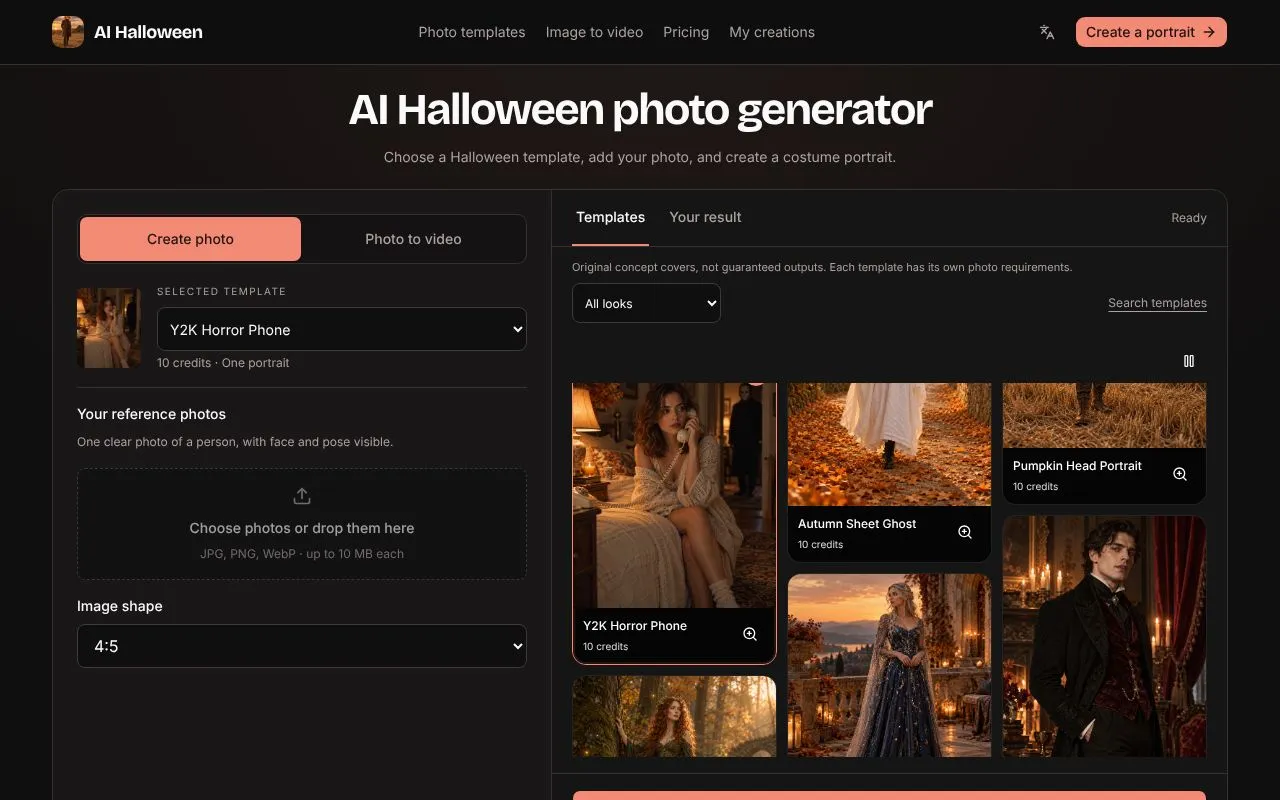1280x800 pixels.
Task: Select the Your result tab
Action: coord(705,217)
